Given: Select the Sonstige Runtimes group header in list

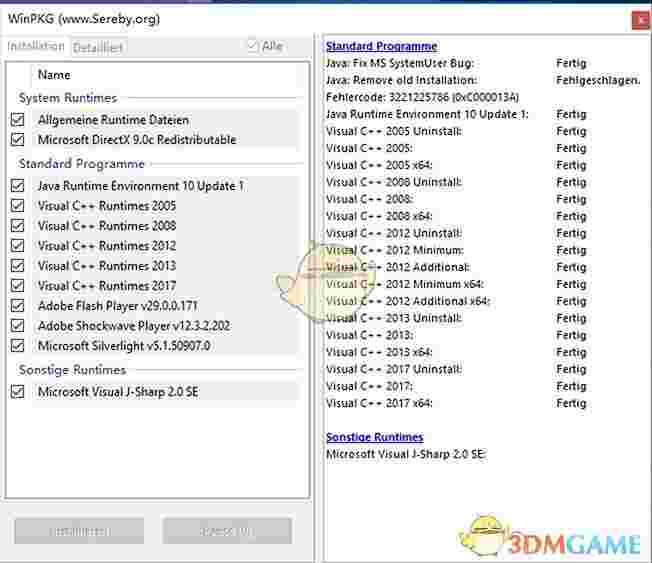Looking at the screenshot, I should click(x=72, y=370).
